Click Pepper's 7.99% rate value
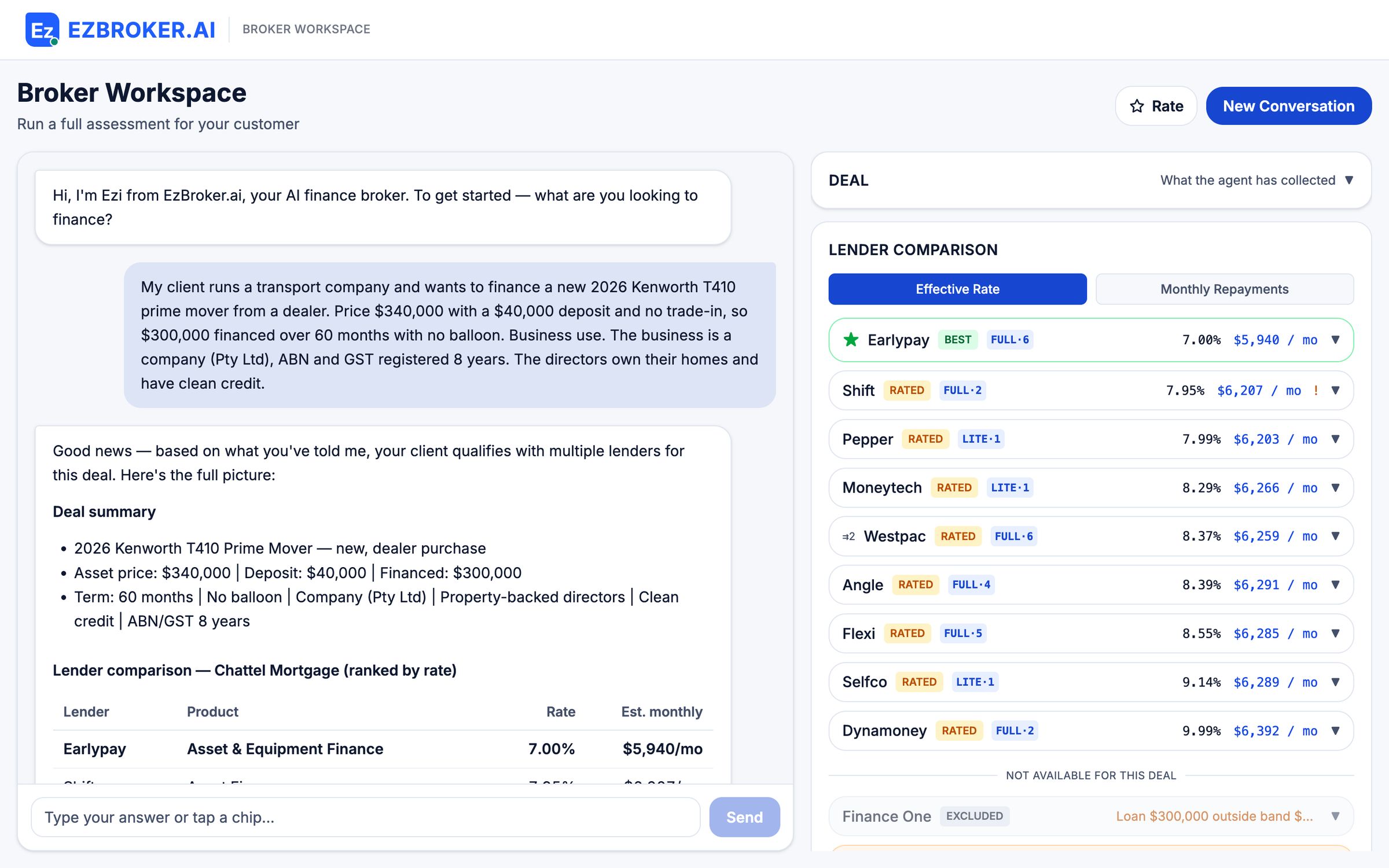1389x868 pixels. pos(1201,439)
